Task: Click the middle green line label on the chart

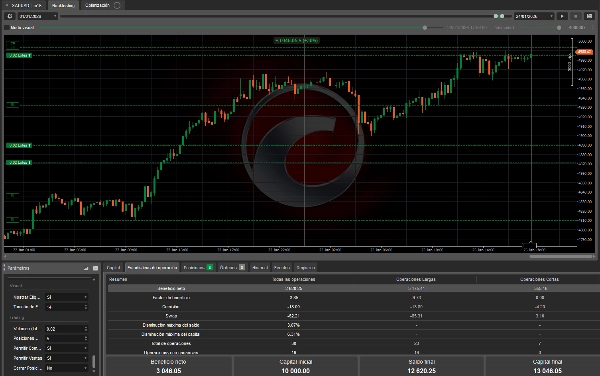Action: click(x=19, y=145)
